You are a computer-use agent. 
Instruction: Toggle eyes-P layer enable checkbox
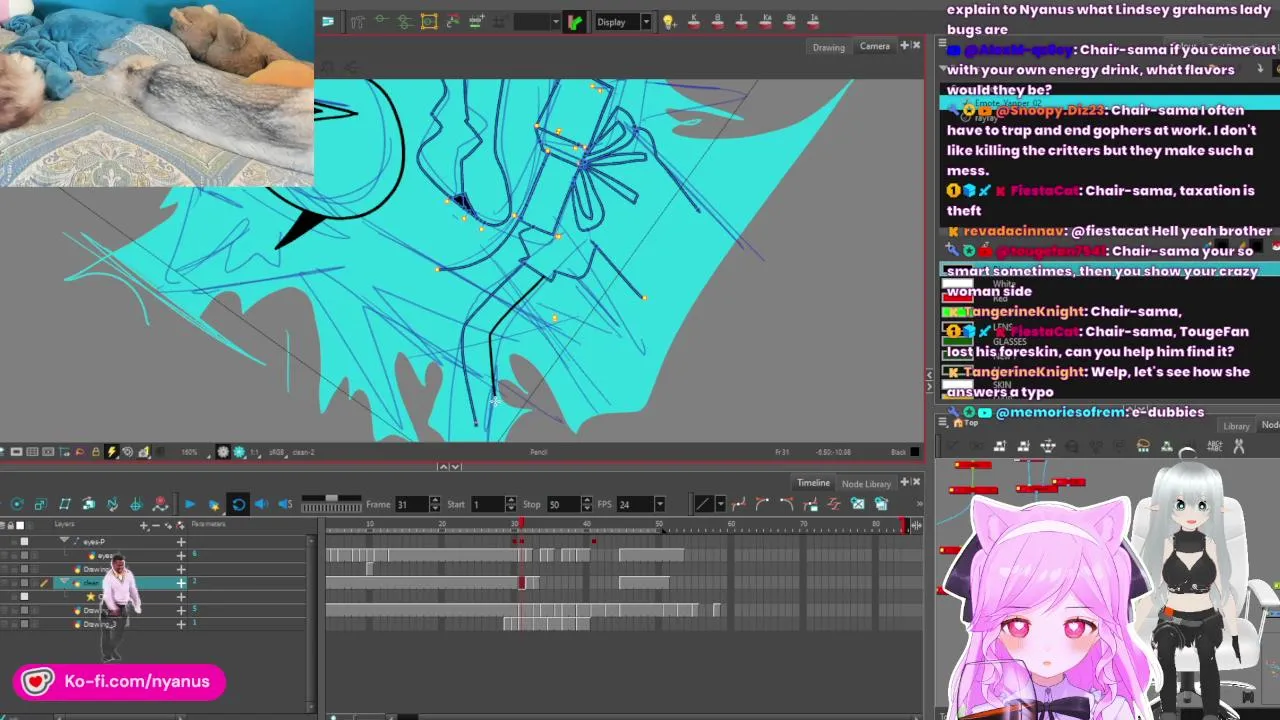(x=24, y=541)
